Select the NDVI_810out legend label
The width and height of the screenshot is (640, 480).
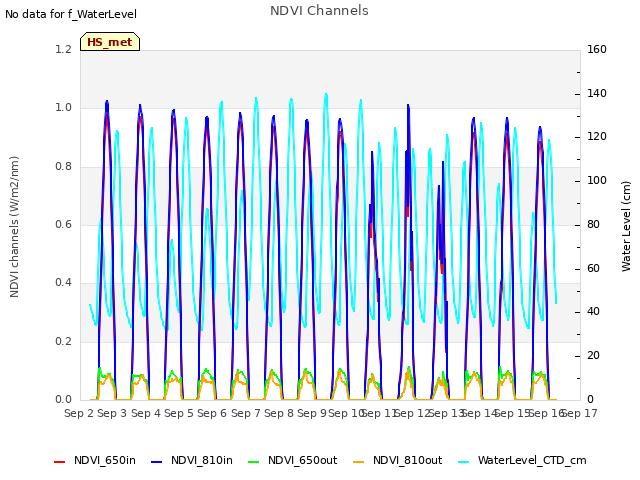[407, 460]
